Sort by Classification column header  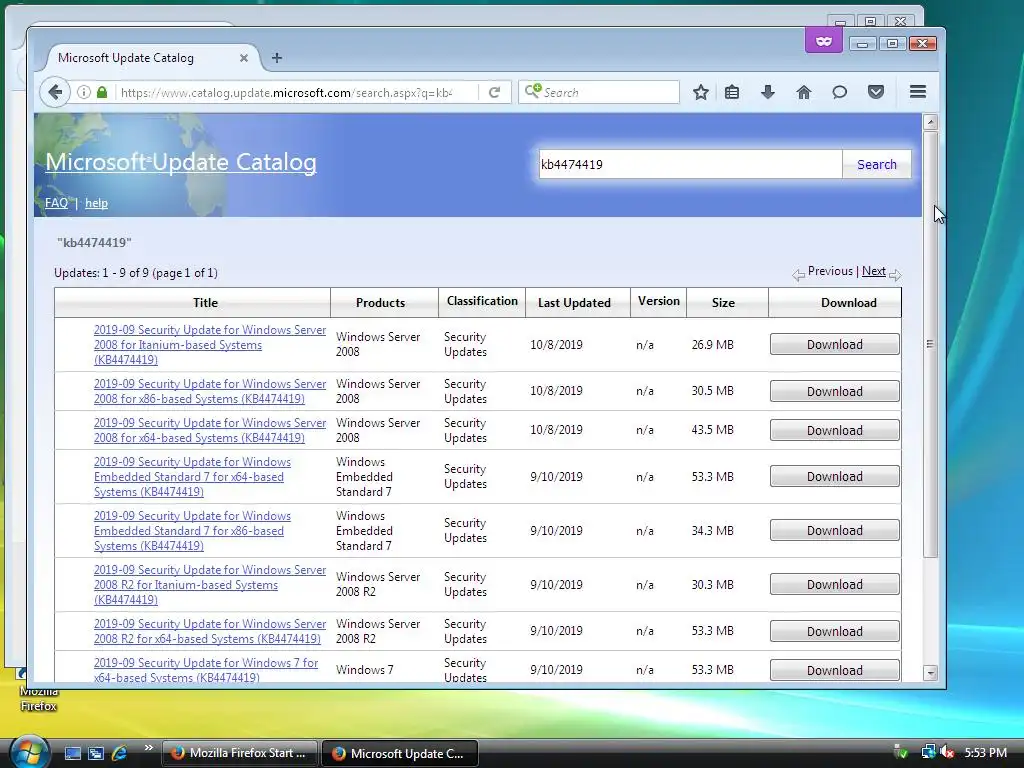click(x=482, y=301)
